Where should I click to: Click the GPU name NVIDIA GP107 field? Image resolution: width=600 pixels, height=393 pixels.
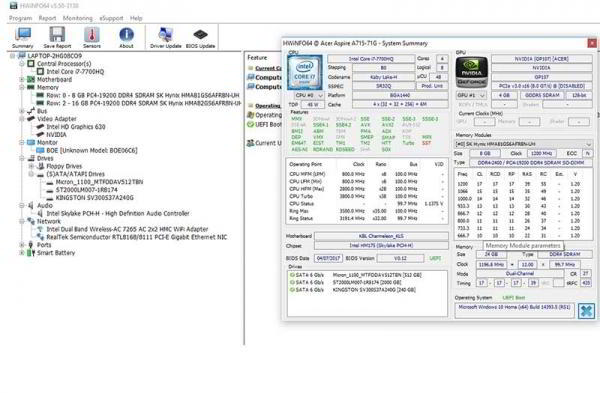click(x=541, y=59)
